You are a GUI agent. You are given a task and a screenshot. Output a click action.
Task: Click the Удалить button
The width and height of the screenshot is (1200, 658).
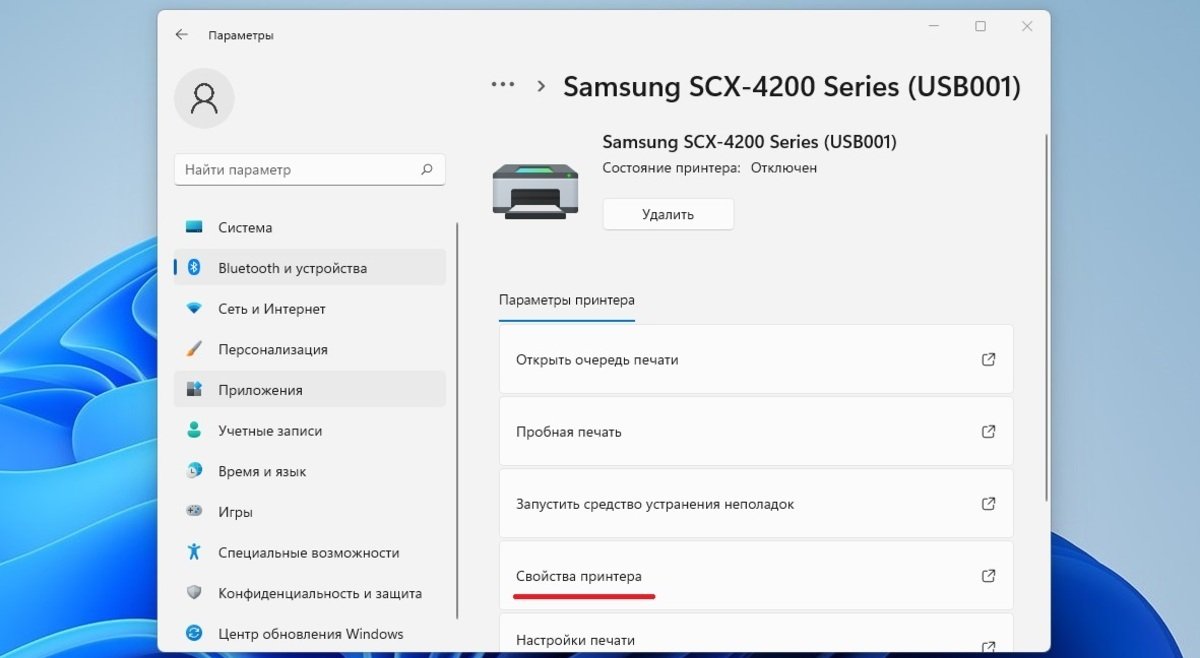668,214
